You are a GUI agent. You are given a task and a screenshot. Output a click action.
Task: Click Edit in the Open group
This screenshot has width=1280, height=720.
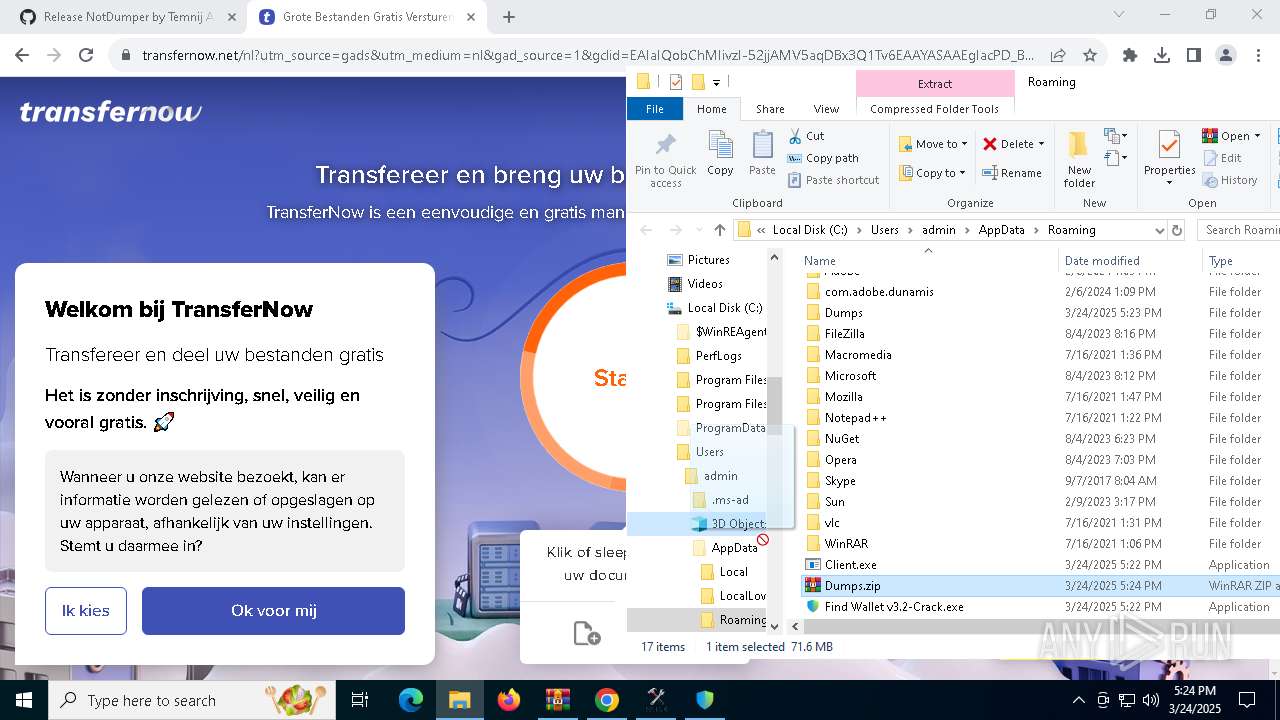pos(1222,158)
